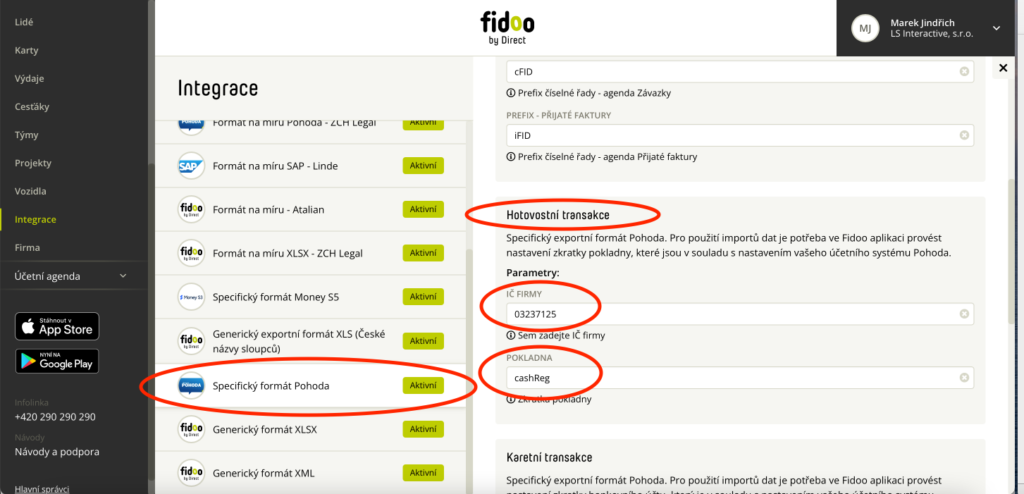Click the Money S5 logo icon
This screenshot has height=494, width=1024.
point(191,297)
